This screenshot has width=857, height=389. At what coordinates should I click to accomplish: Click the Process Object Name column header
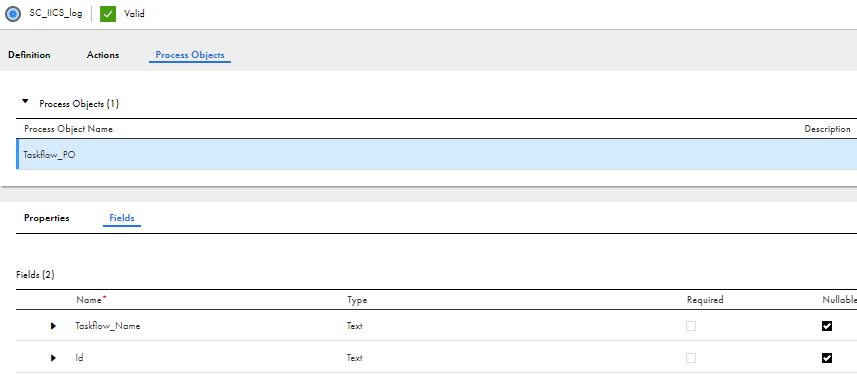pyautogui.click(x=68, y=129)
